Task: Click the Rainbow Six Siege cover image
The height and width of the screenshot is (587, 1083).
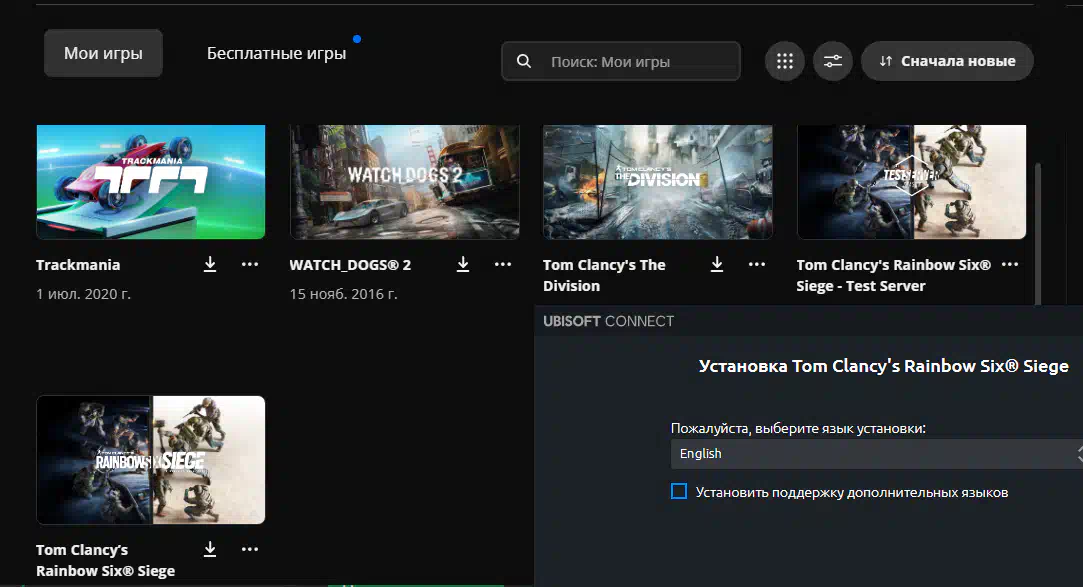Action: coord(151,460)
